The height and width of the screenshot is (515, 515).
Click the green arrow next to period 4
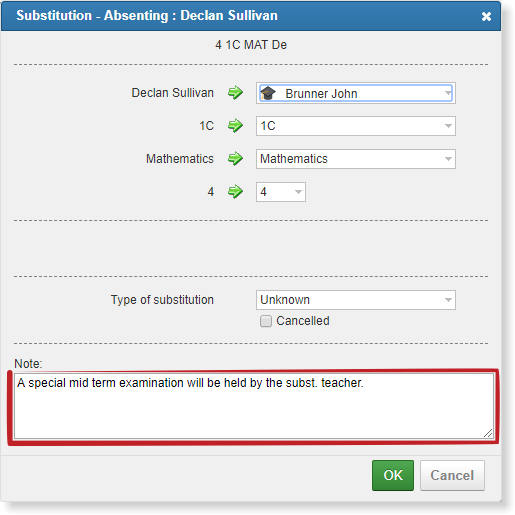tap(235, 192)
